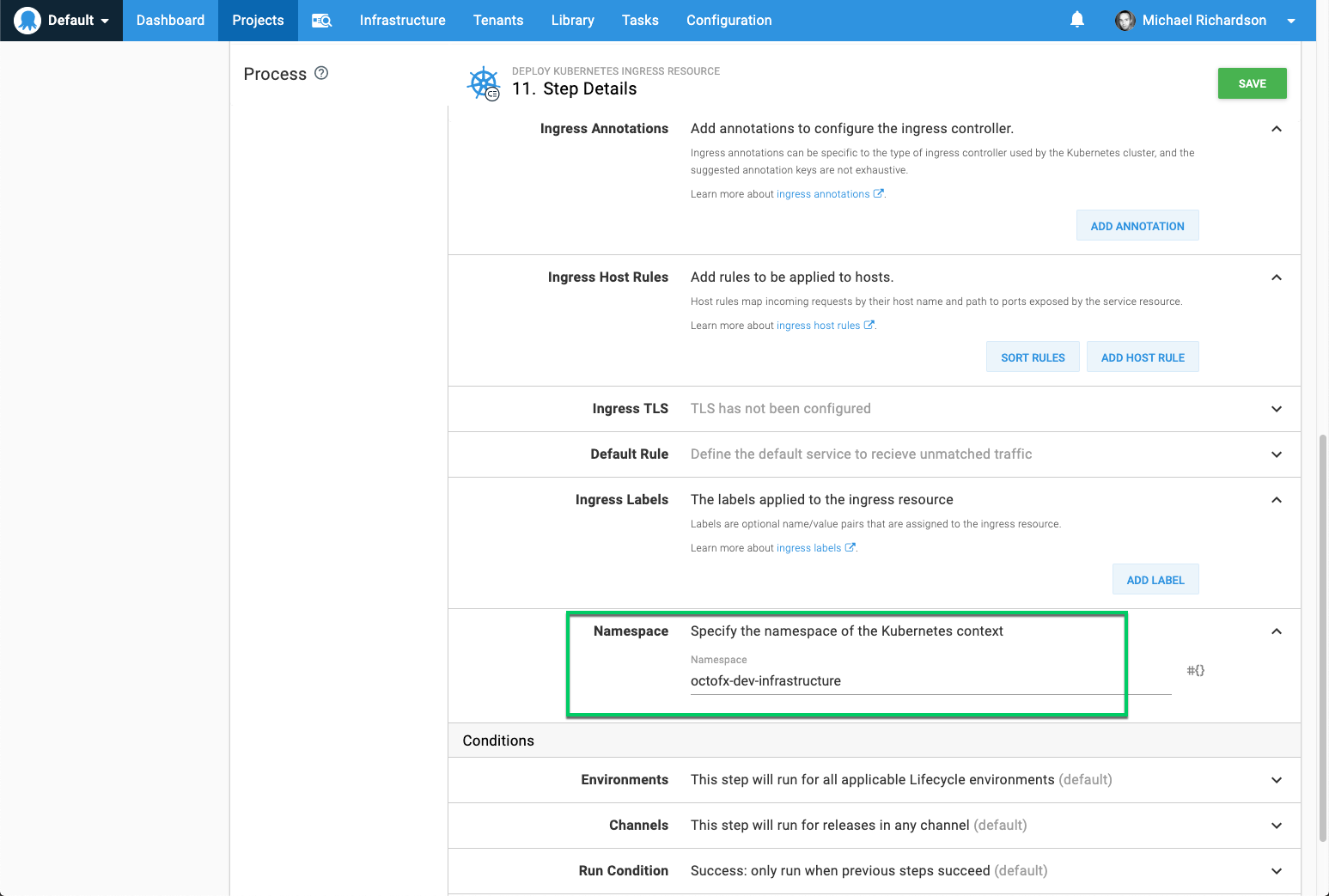Click the #{} variable binding icon for Namespace
Screen dimensions: 1329x896
point(1195,670)
